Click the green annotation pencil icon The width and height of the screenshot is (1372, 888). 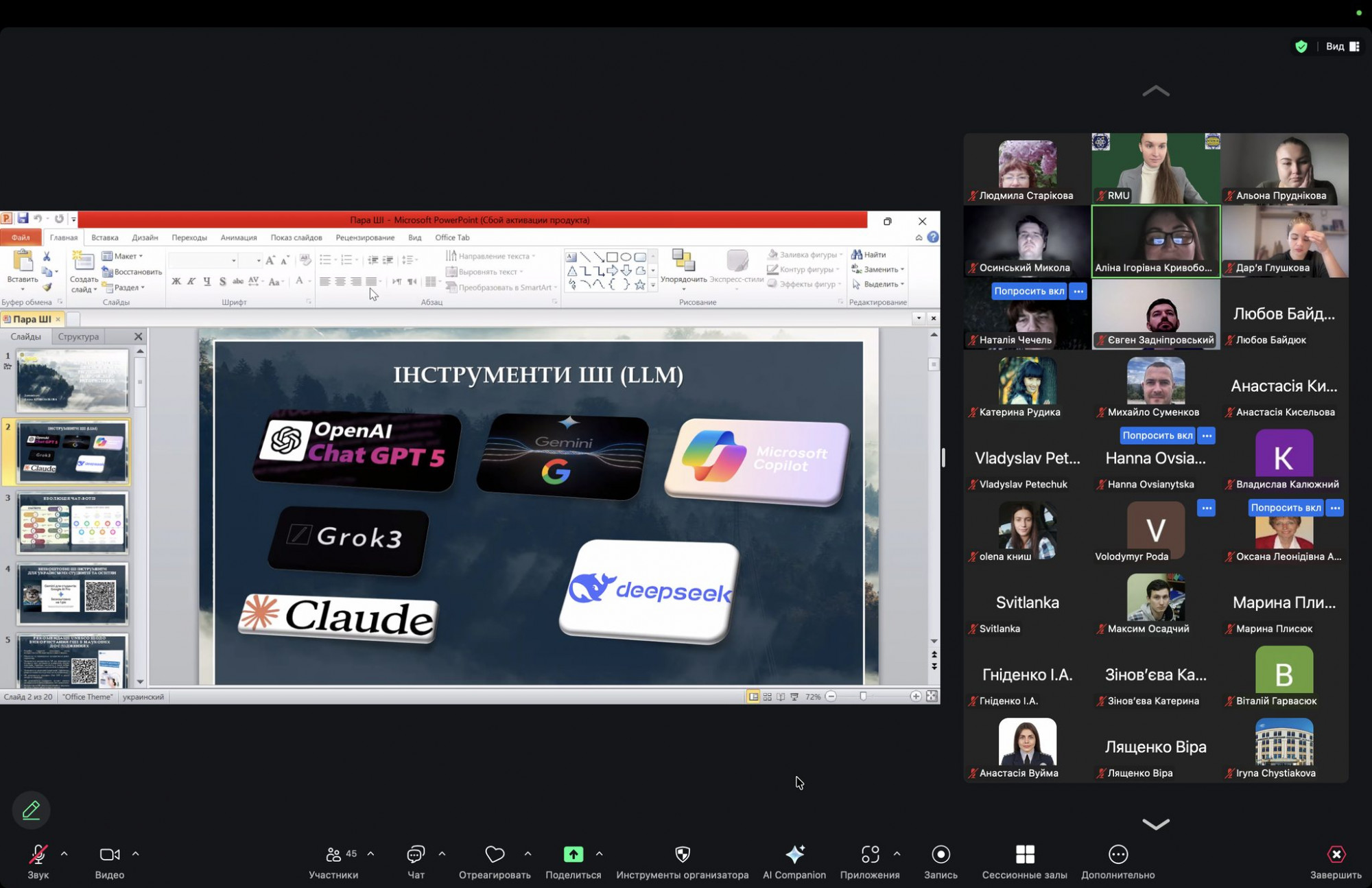31,810
